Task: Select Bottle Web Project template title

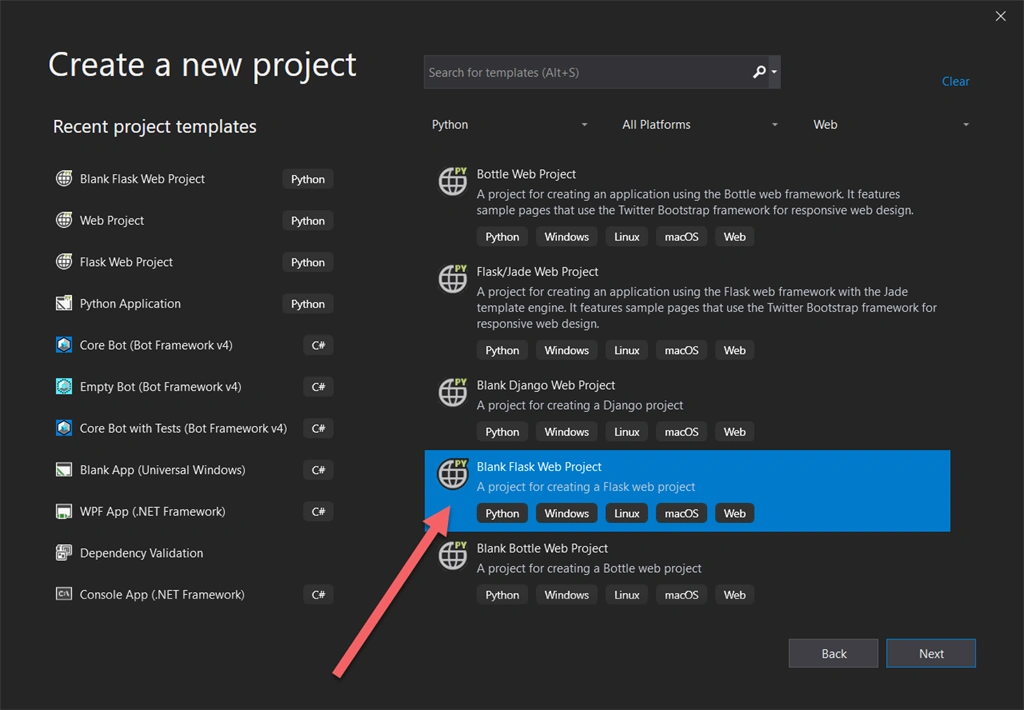Action: click(526, 174)
